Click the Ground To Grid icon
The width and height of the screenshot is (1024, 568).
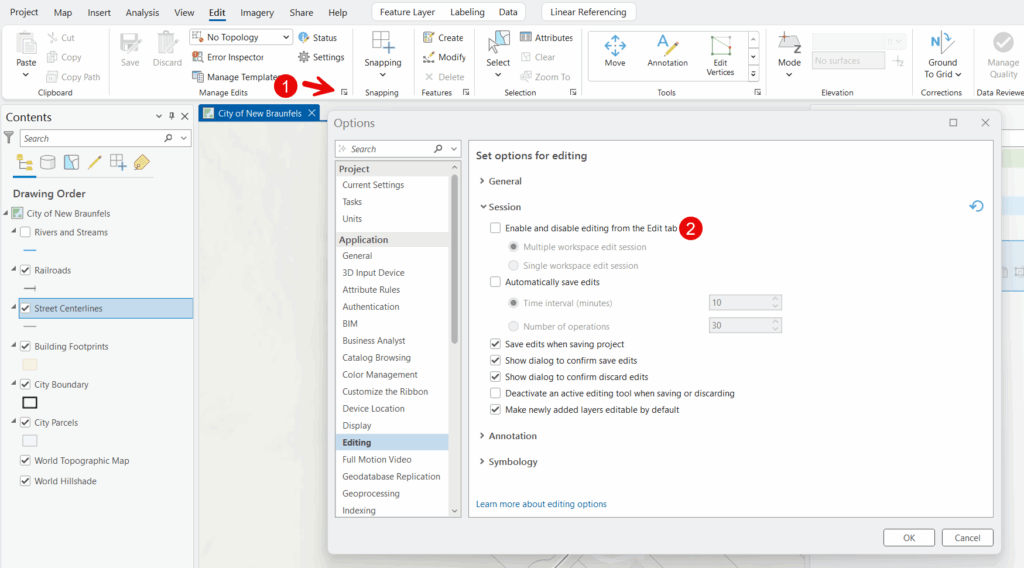click(x=942, y=42)
